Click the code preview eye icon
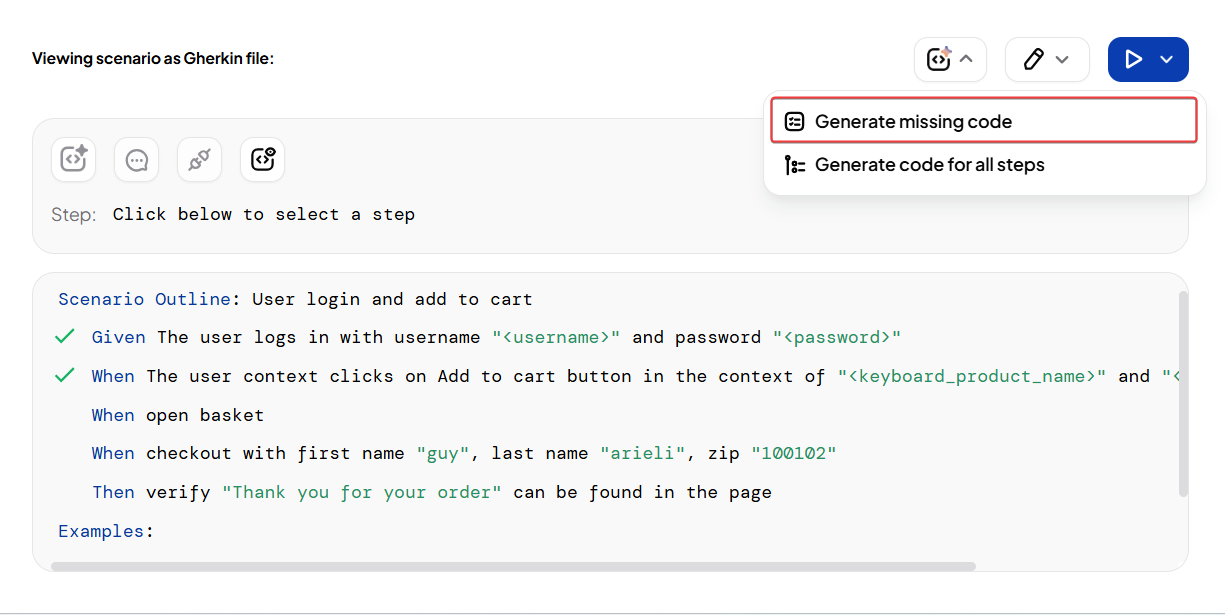Screen dimensions: 1225x615 pos(262,160)
